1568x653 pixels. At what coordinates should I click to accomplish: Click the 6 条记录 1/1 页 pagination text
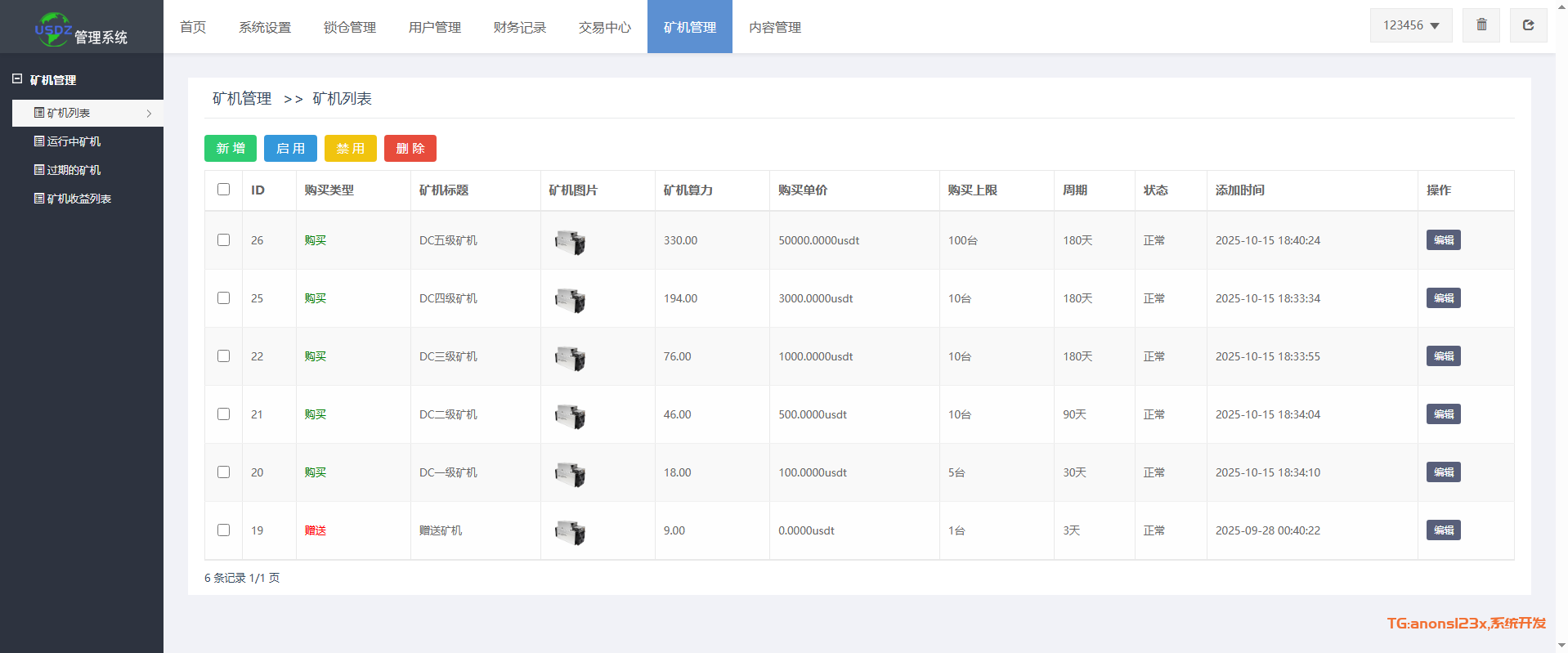coord(242,578)
